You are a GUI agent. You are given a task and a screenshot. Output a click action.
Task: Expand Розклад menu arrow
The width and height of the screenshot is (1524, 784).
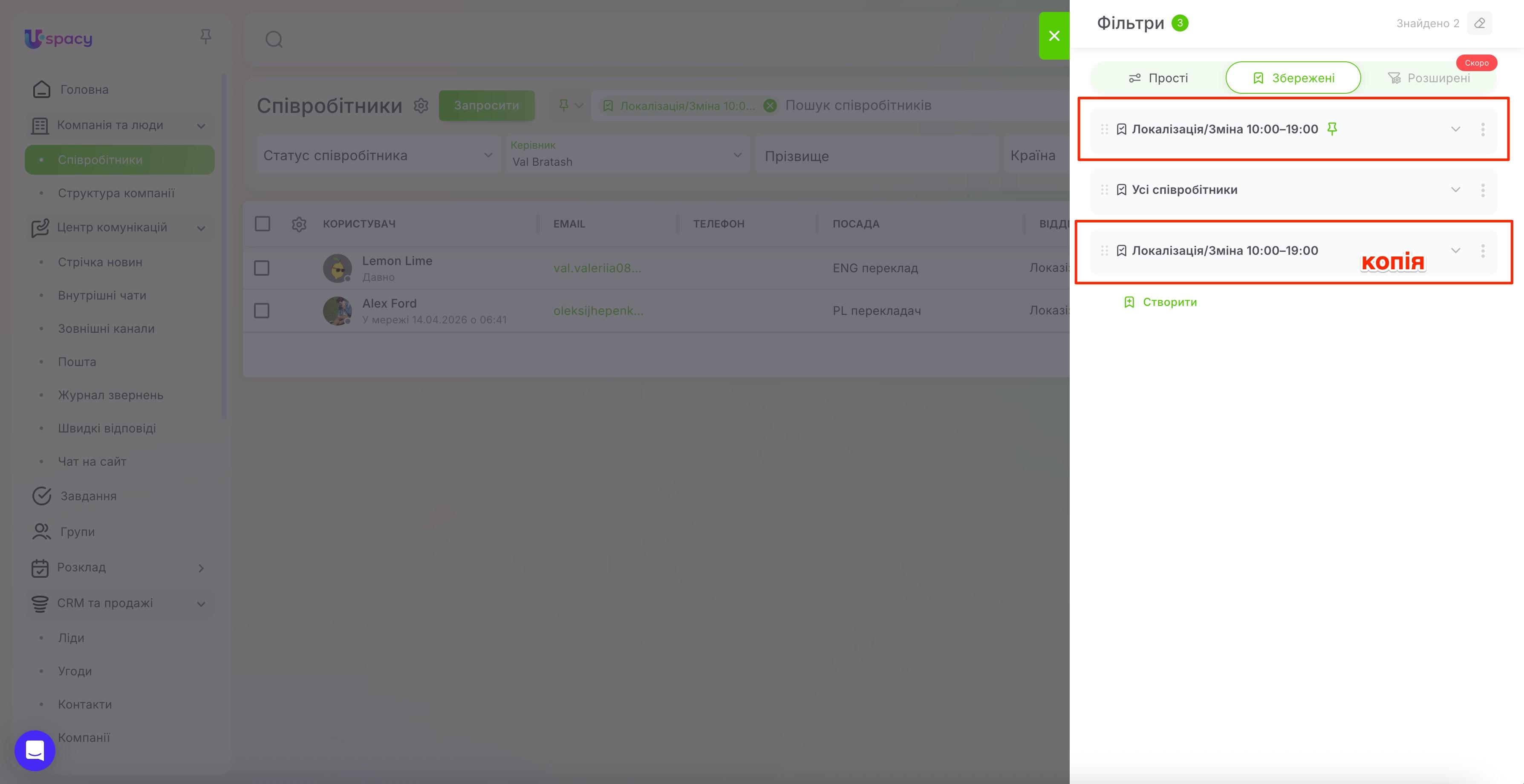tap(201, 569)
